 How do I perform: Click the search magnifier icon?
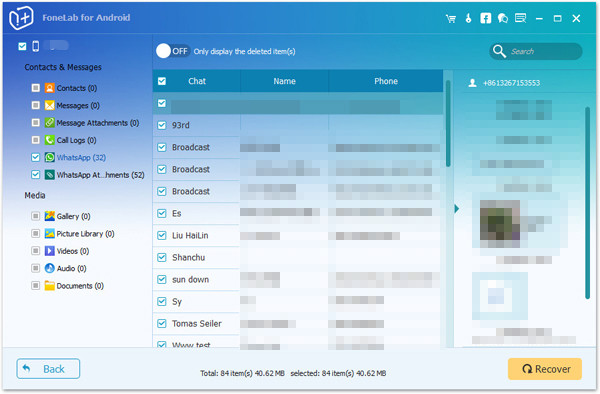pyautogui.click(x=499, y=51)
